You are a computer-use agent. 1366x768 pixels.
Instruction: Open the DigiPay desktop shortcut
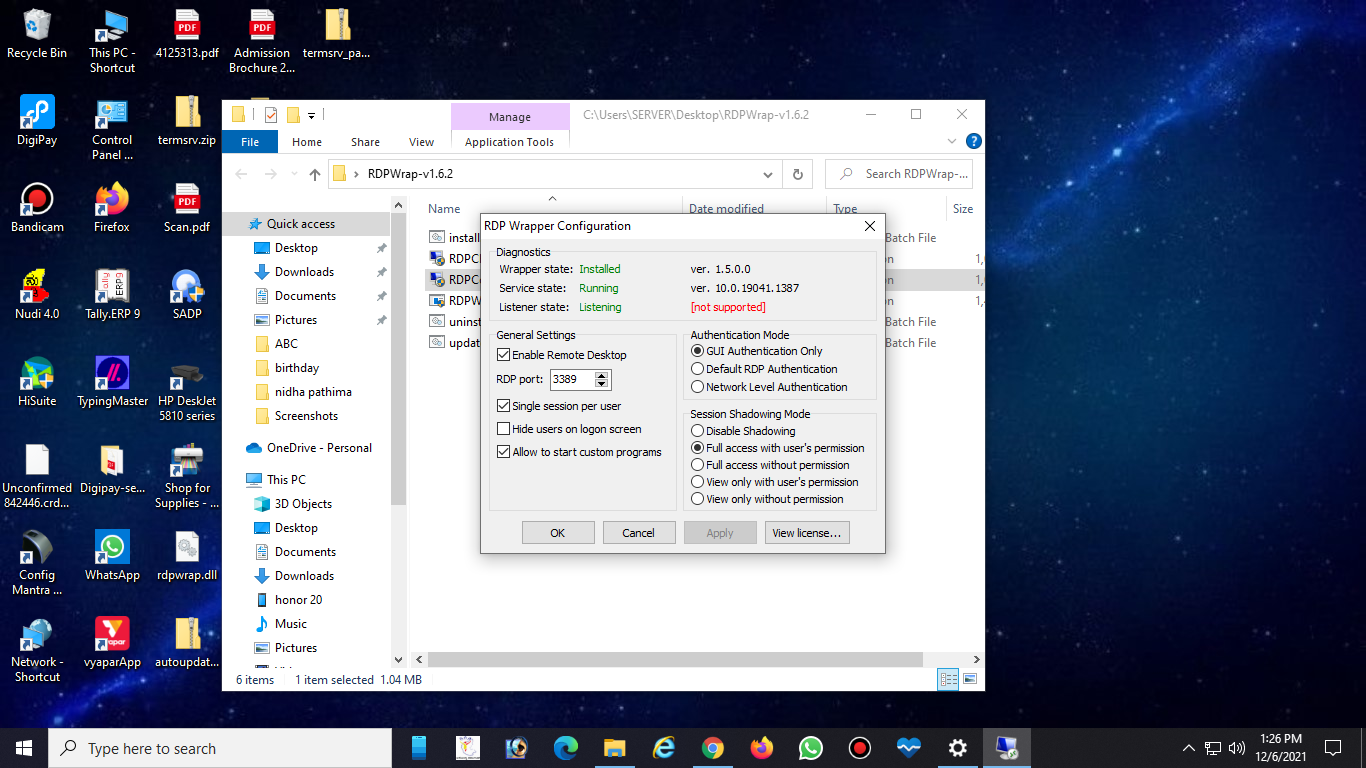(37, 120)
